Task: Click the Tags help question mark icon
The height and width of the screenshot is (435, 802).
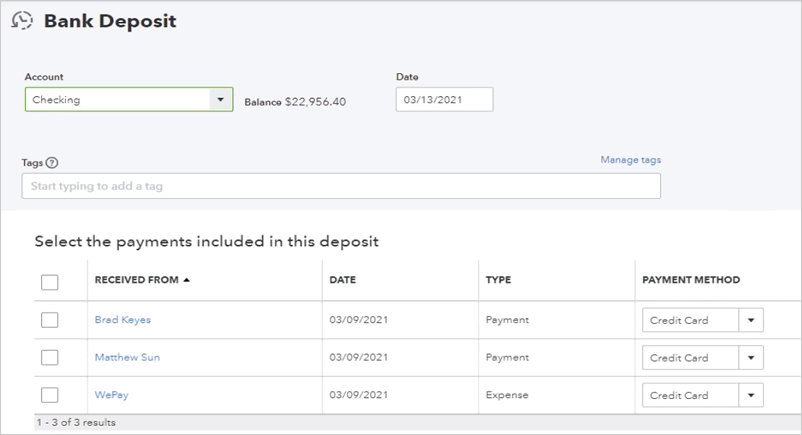Action: (x=52, y=163)
